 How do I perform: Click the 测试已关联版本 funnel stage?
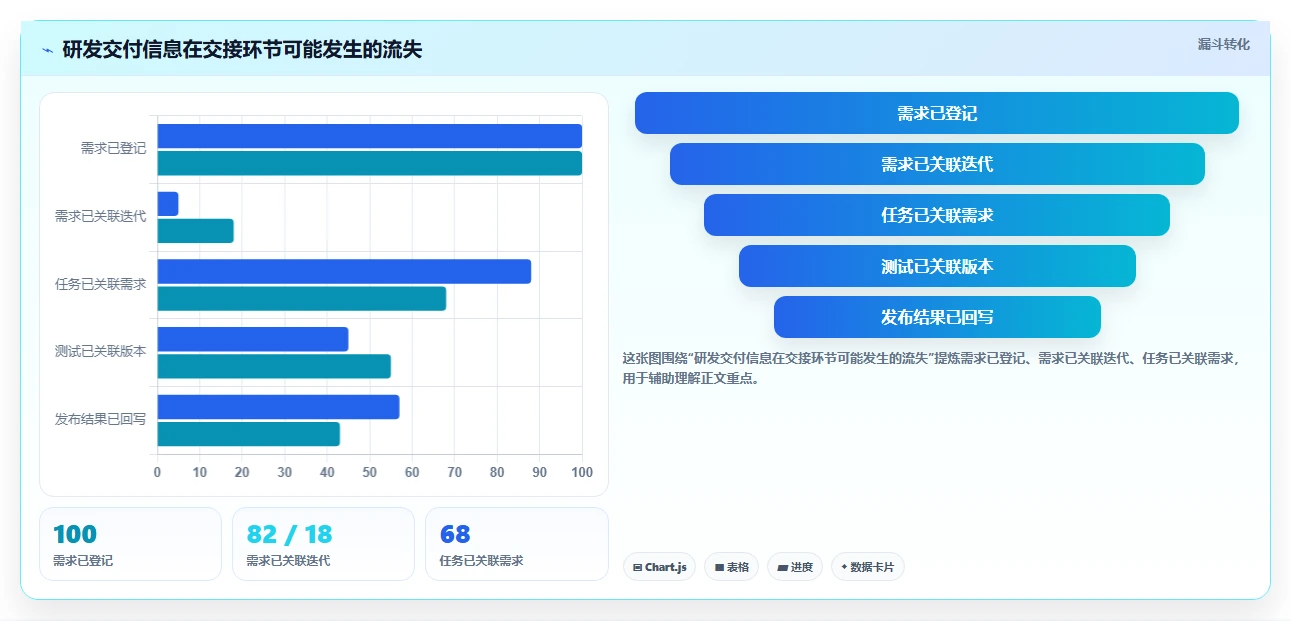tap(936, 266)
